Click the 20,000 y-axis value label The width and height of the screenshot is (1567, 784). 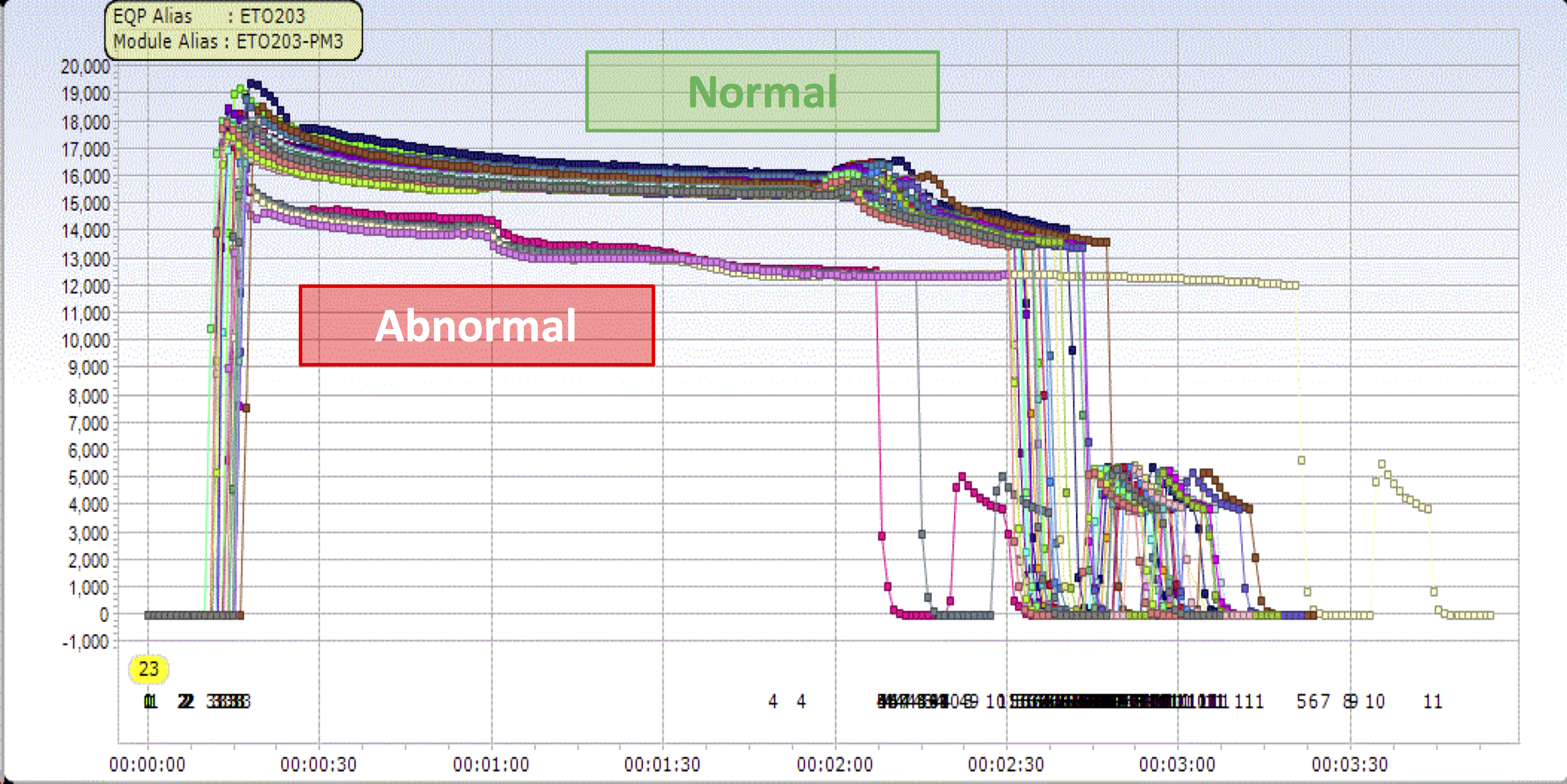(85, 67)
